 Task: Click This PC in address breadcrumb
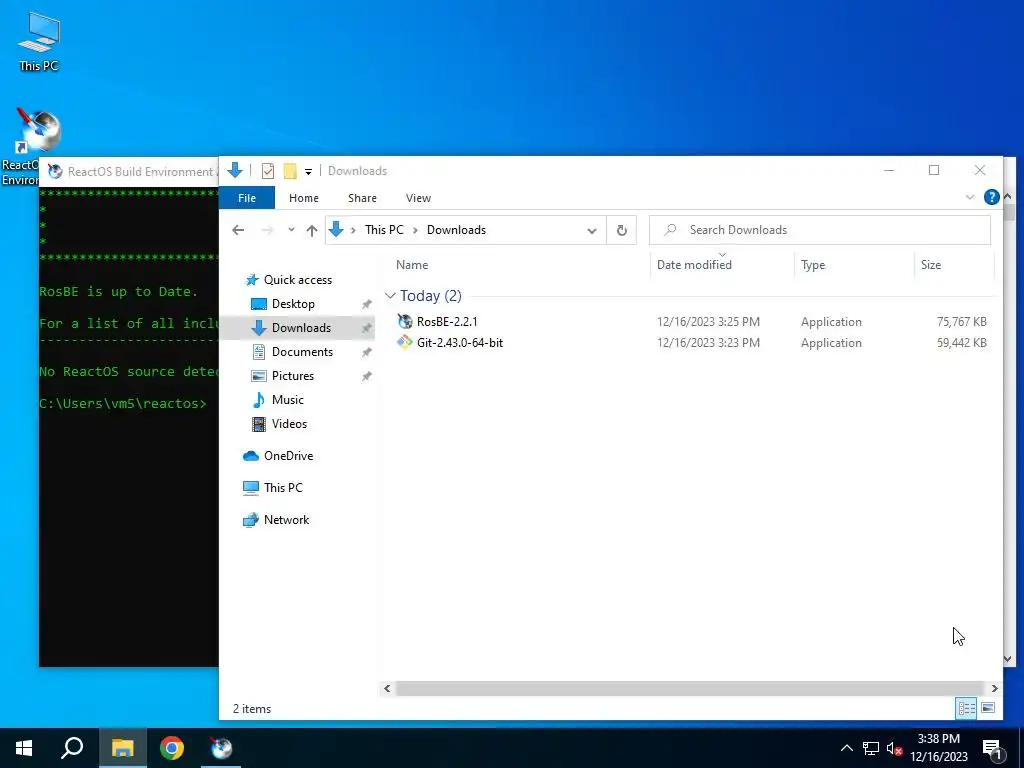coord(384,230)
